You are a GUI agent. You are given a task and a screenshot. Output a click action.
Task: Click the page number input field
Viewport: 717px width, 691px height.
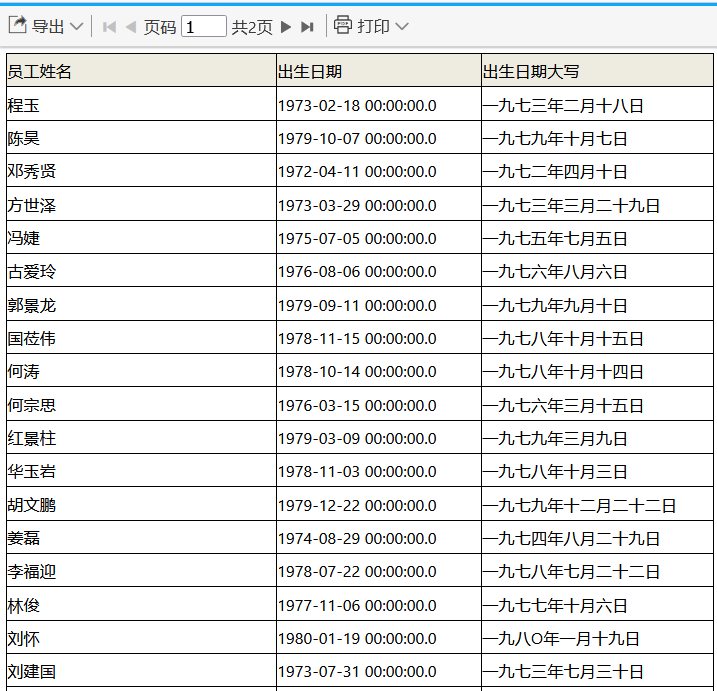[203, 26]
